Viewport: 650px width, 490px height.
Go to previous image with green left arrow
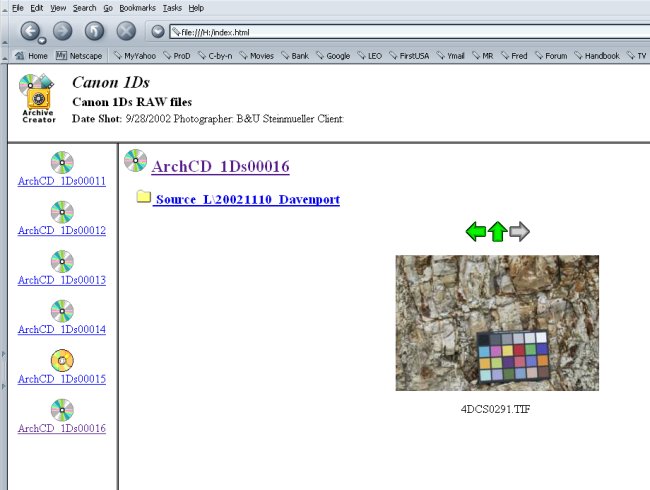(475, 231)
